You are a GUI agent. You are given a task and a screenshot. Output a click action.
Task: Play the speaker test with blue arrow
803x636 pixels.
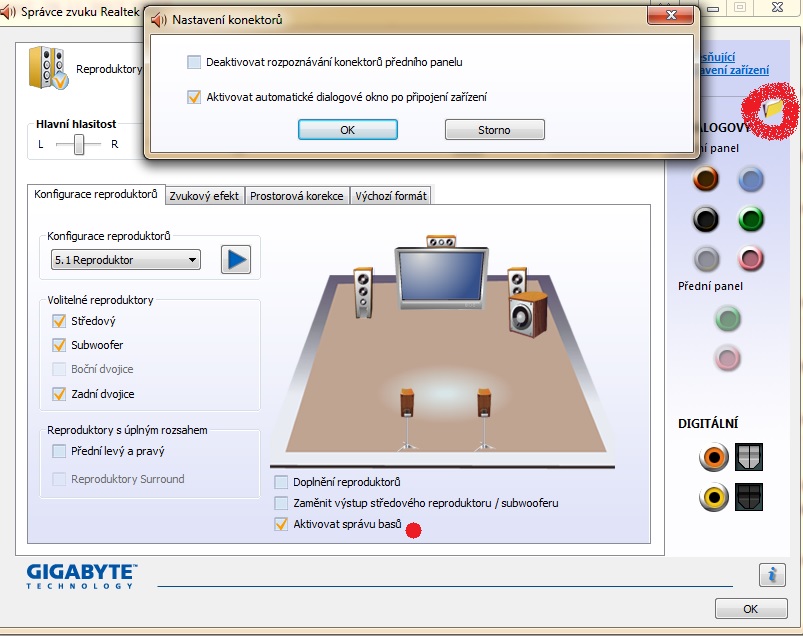pos(236,260)
